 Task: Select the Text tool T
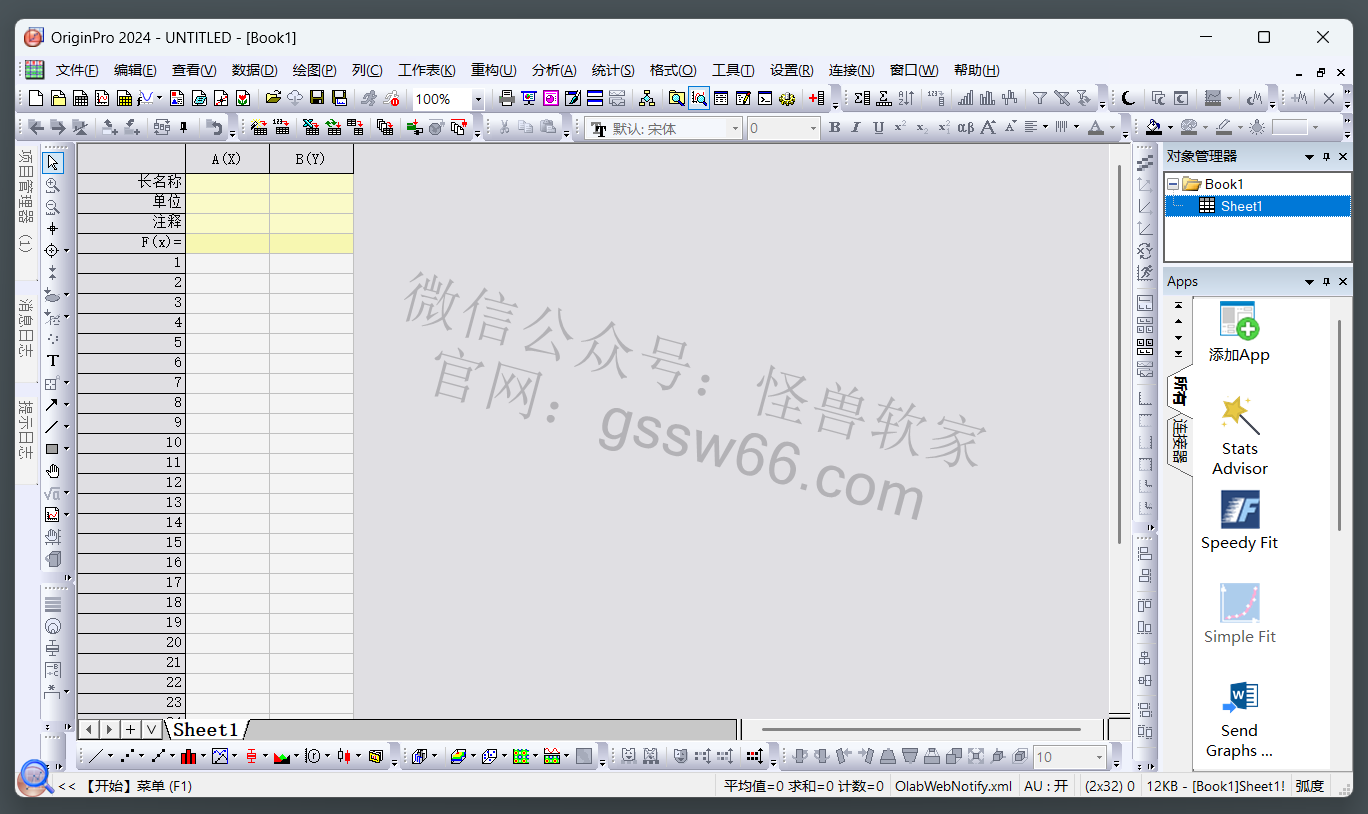click(53, 361)
